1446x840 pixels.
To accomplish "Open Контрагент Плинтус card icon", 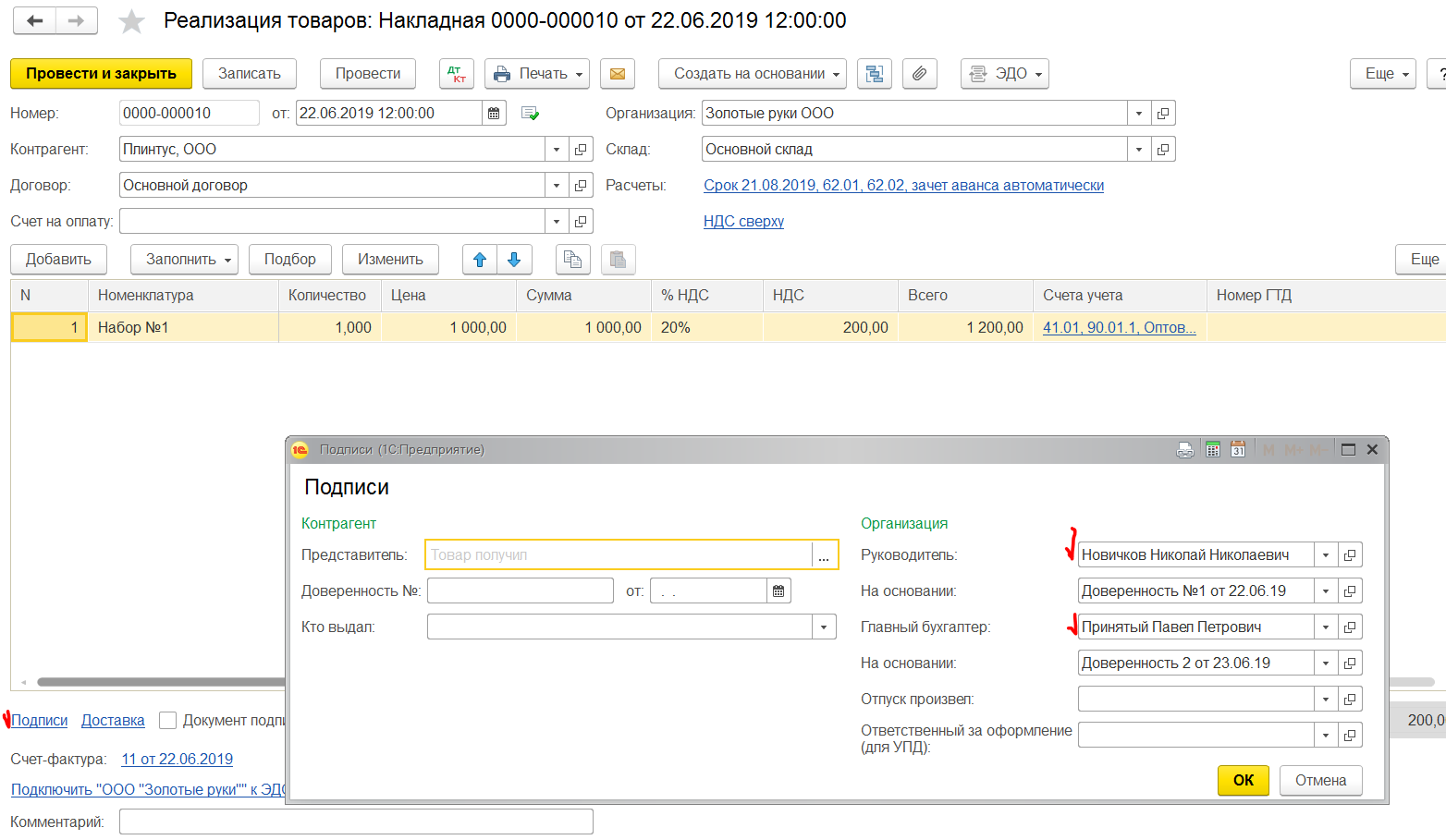I will click(x=581, y=149).
